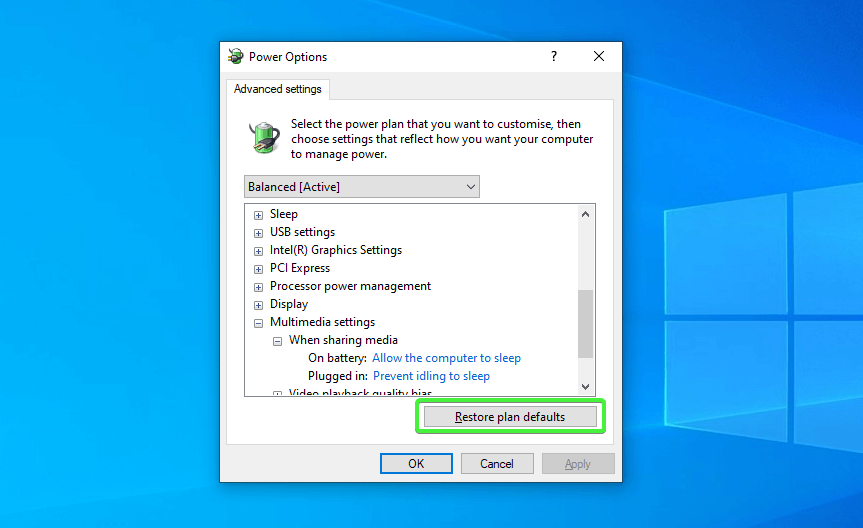The width and height of the screenshot is (863, 528).
Task: Click the greyed Apply button
Action: [578, 464]
